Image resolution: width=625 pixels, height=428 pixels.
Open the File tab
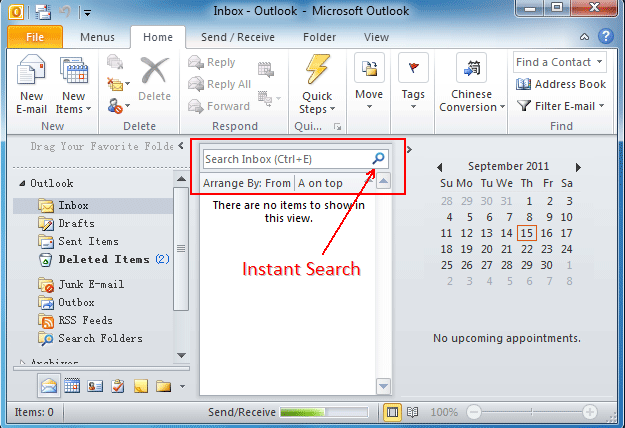pyautogui.click(x=35, y=37)
